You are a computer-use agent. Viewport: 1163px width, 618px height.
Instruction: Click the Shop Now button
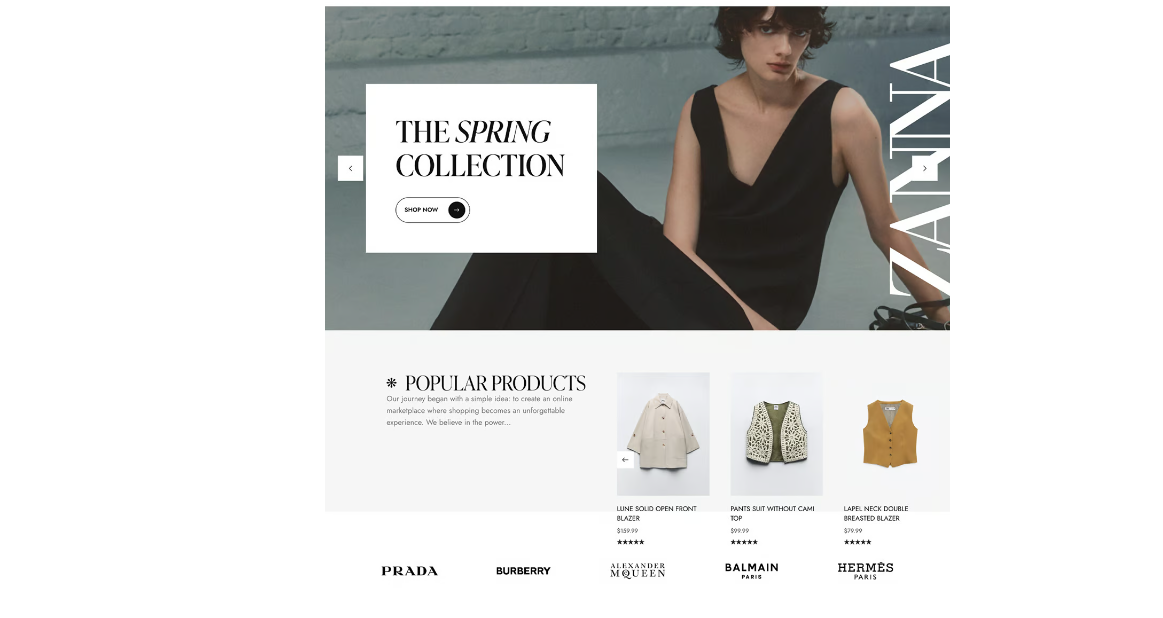[432, 210]
